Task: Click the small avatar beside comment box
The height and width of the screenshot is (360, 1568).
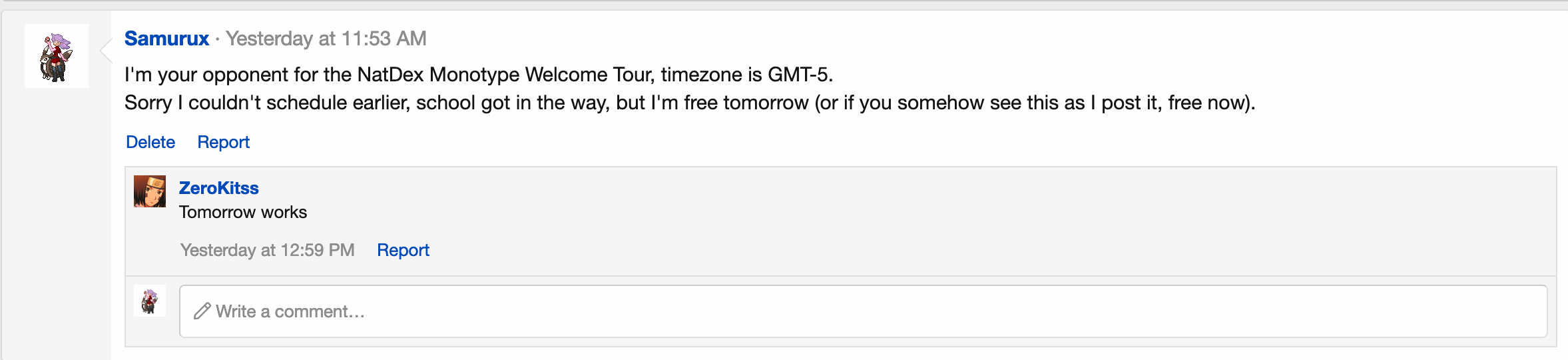Action: point(150,301)
